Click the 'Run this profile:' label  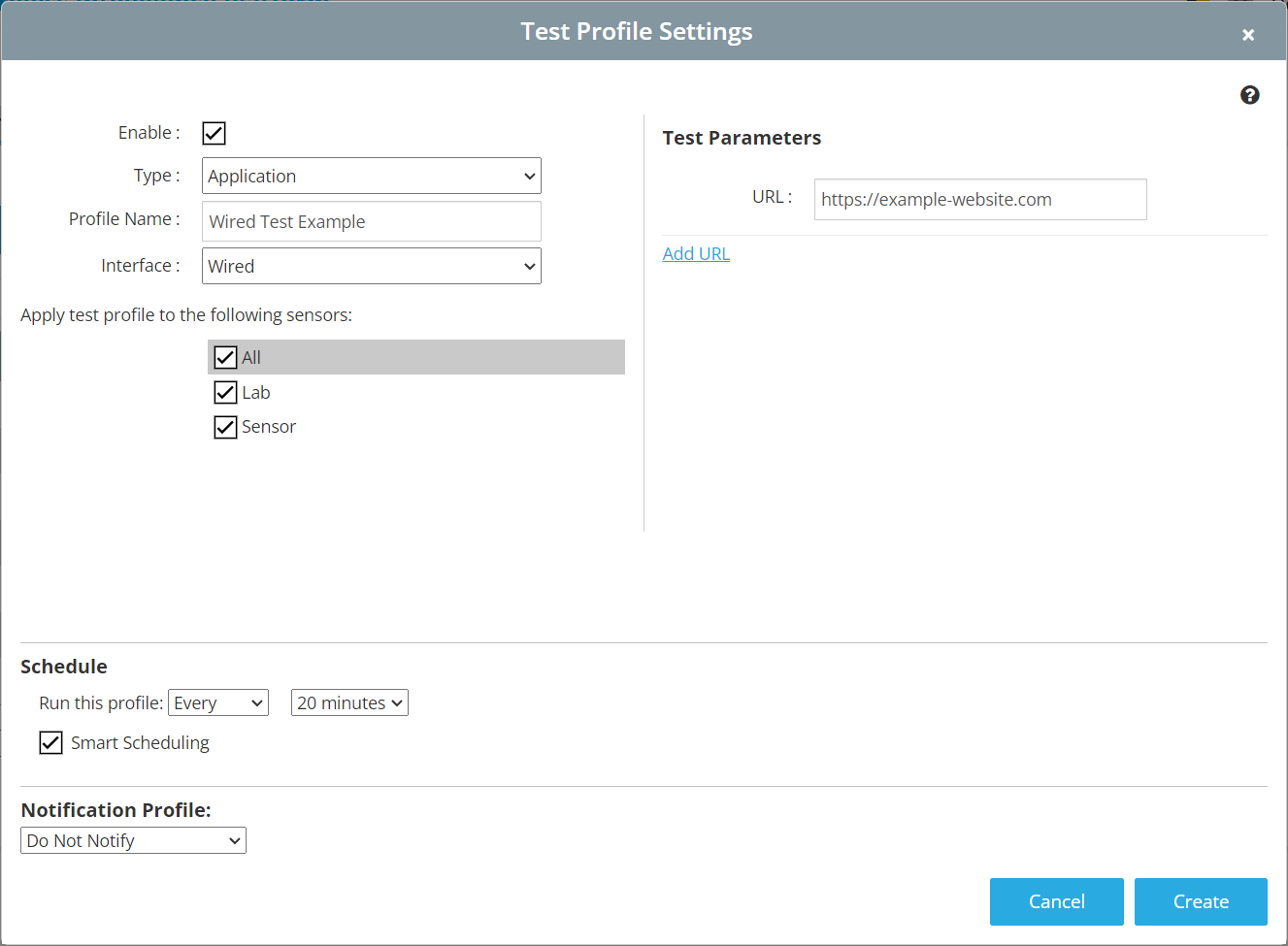pyautogui.click(x=101, y=703)
